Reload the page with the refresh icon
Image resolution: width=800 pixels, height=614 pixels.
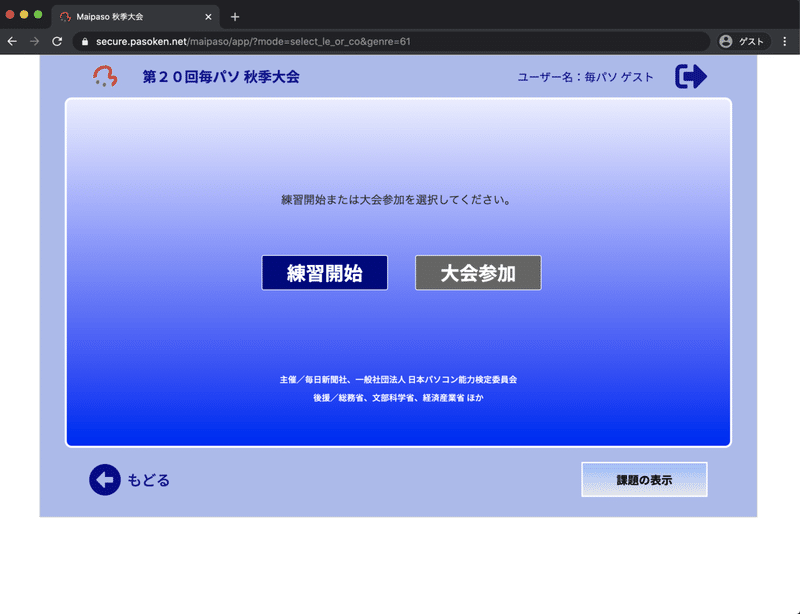57,41
